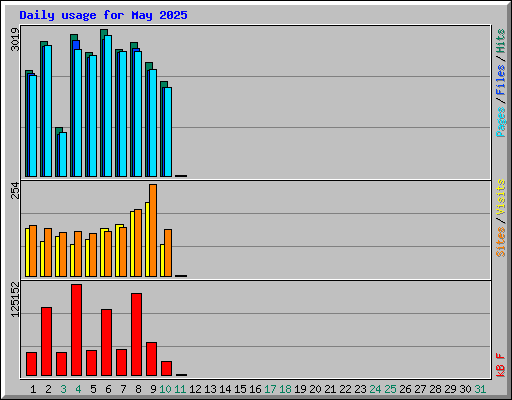
Task: Click the orange sites bar for day 1
Action: coord(33,251)
